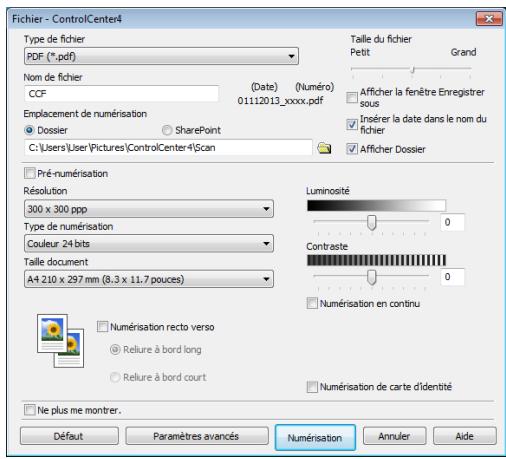Click the Nom de fichier input field
Image resolution: width=506 pixels, height=459 pixels.
pyautogui.click(x=121, y=94)
